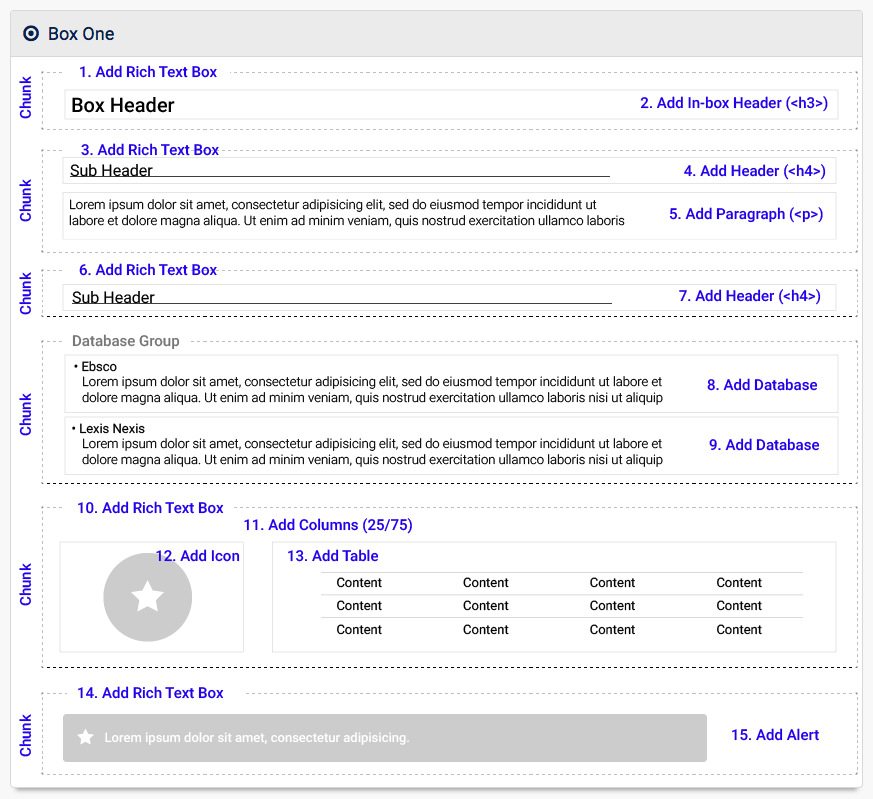Click the Chunk label beside the alert bar

click(26, 736)
